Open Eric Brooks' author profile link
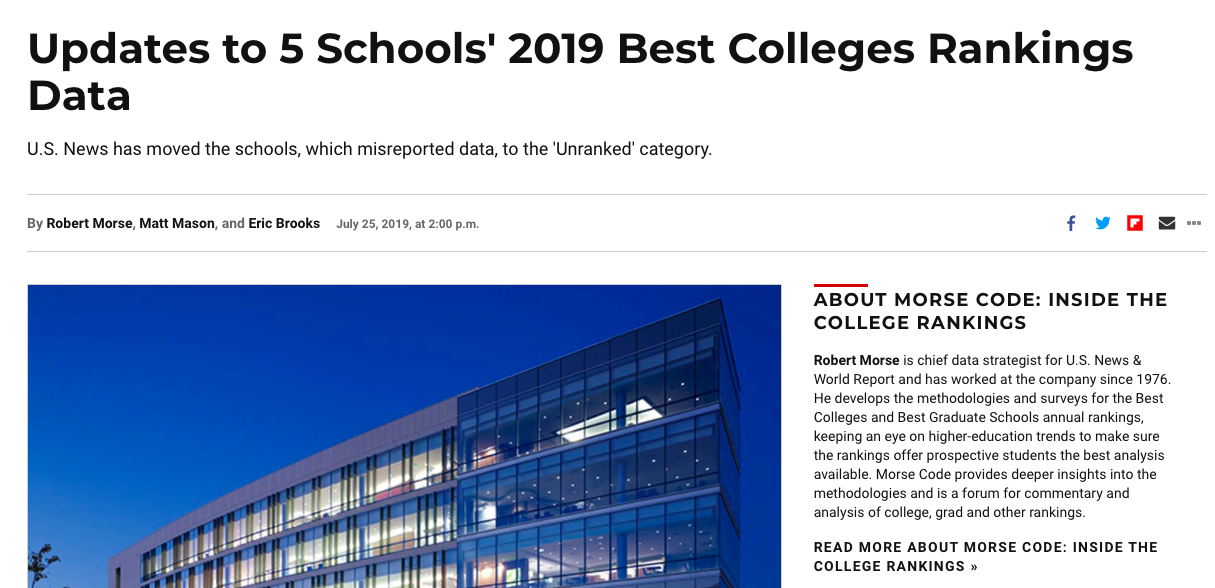The image size is (1215, 588). point(284,224)
